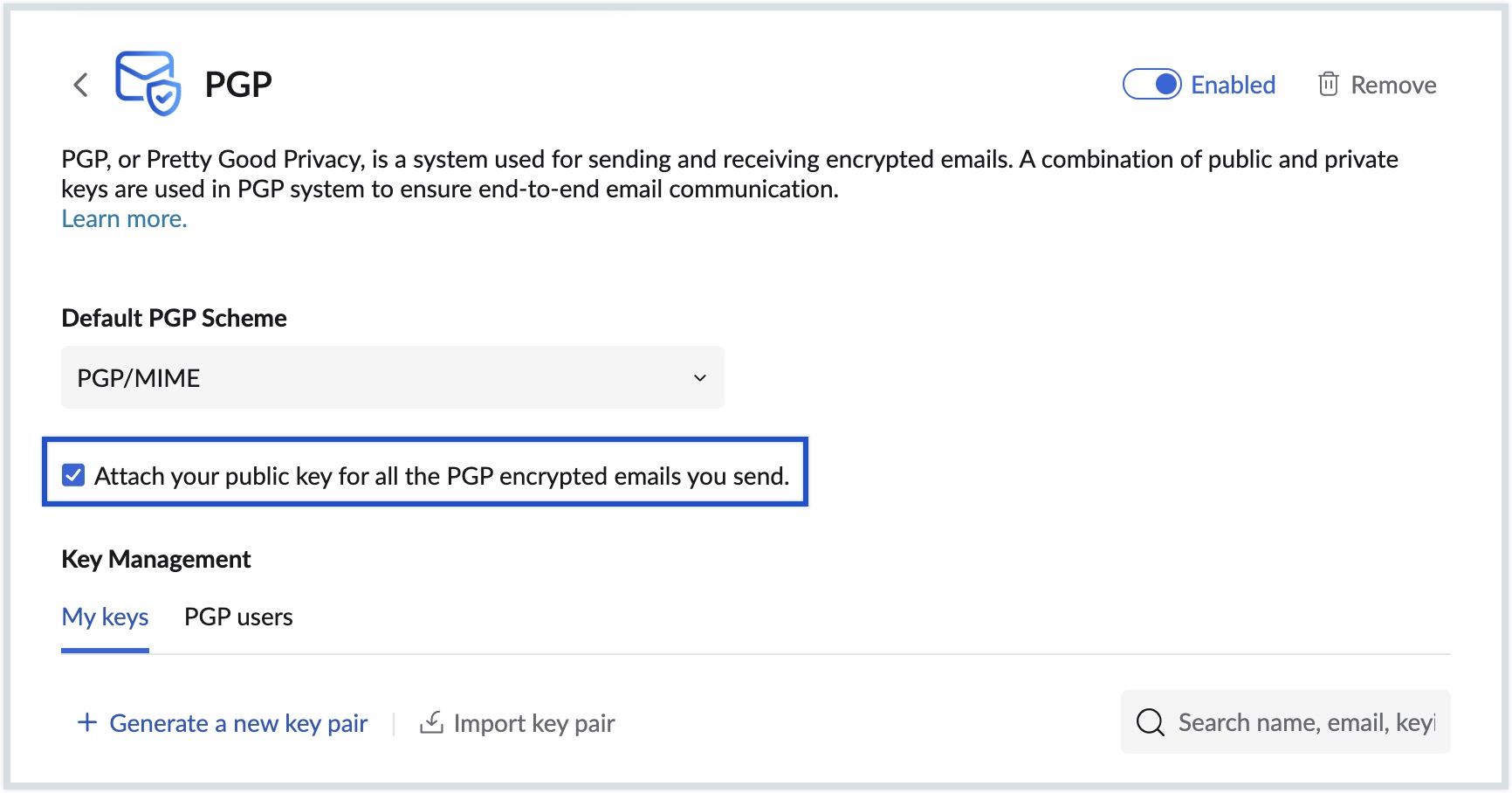Click the PGP page title
This screenshot has width=1512, height=793.
[238, 85]
